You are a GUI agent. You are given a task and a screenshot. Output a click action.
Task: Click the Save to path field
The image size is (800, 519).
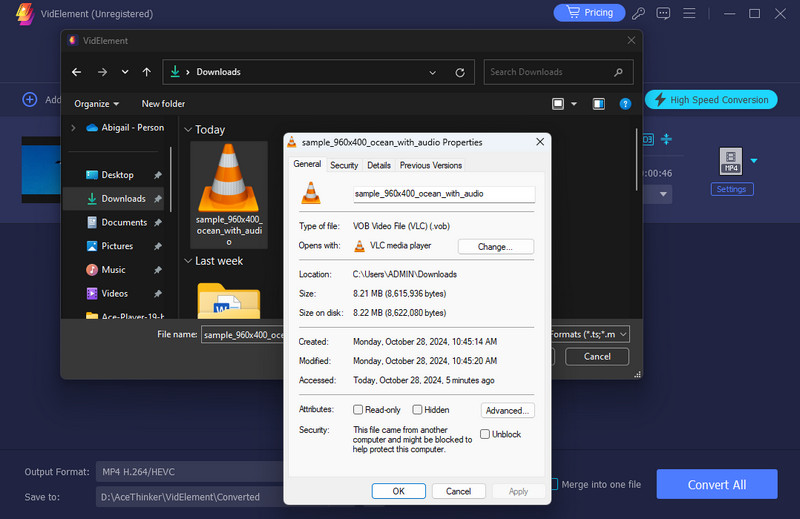(190, 497)
